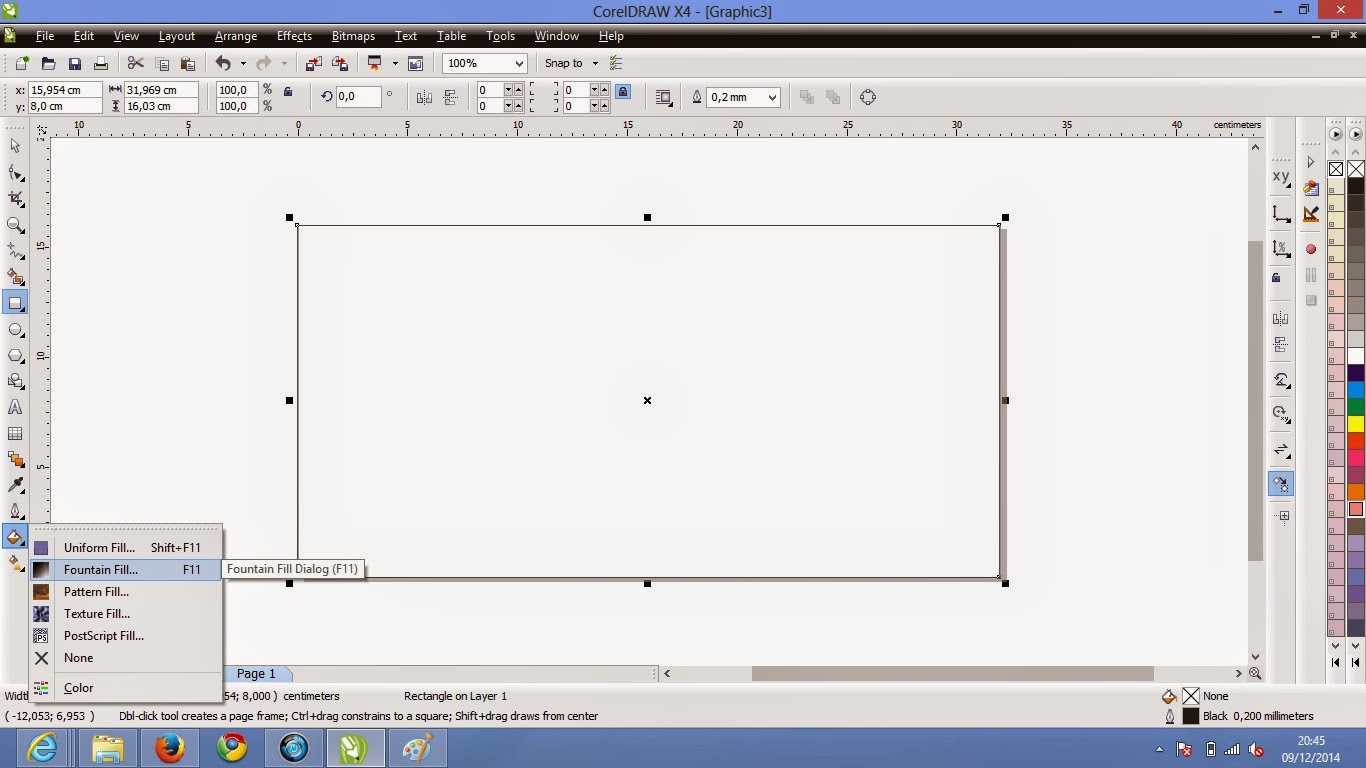
Task: Click the Import icon
Action: 314,63
